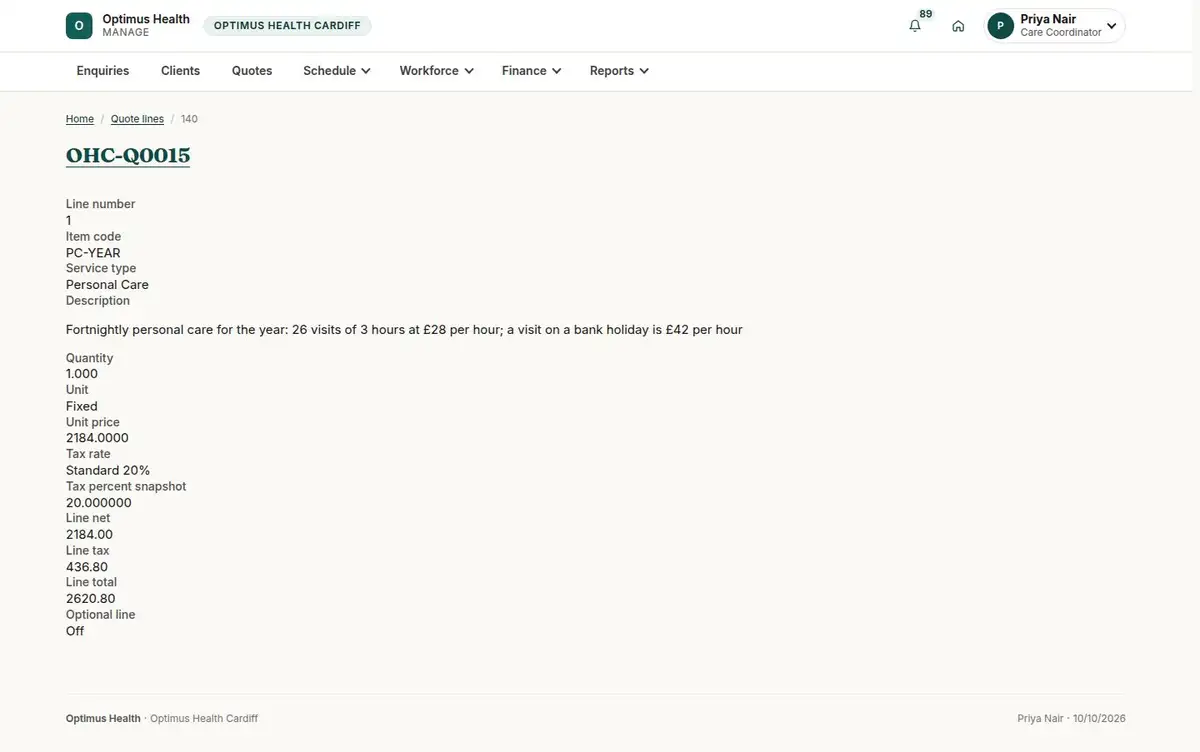Image resolution: width=1200 pixels, height=752 pixels.
Task: Switch to the Quotes section
Action: coord(252,71)
